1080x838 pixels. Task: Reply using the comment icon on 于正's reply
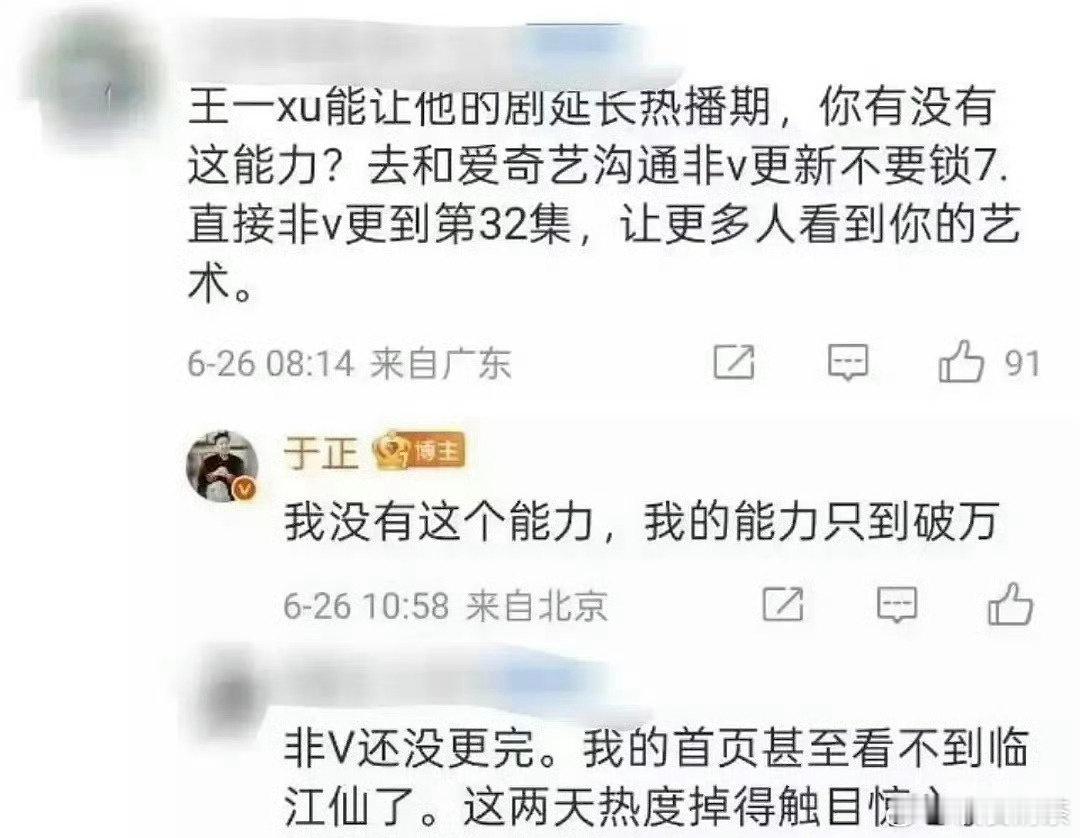pos(897,605)
